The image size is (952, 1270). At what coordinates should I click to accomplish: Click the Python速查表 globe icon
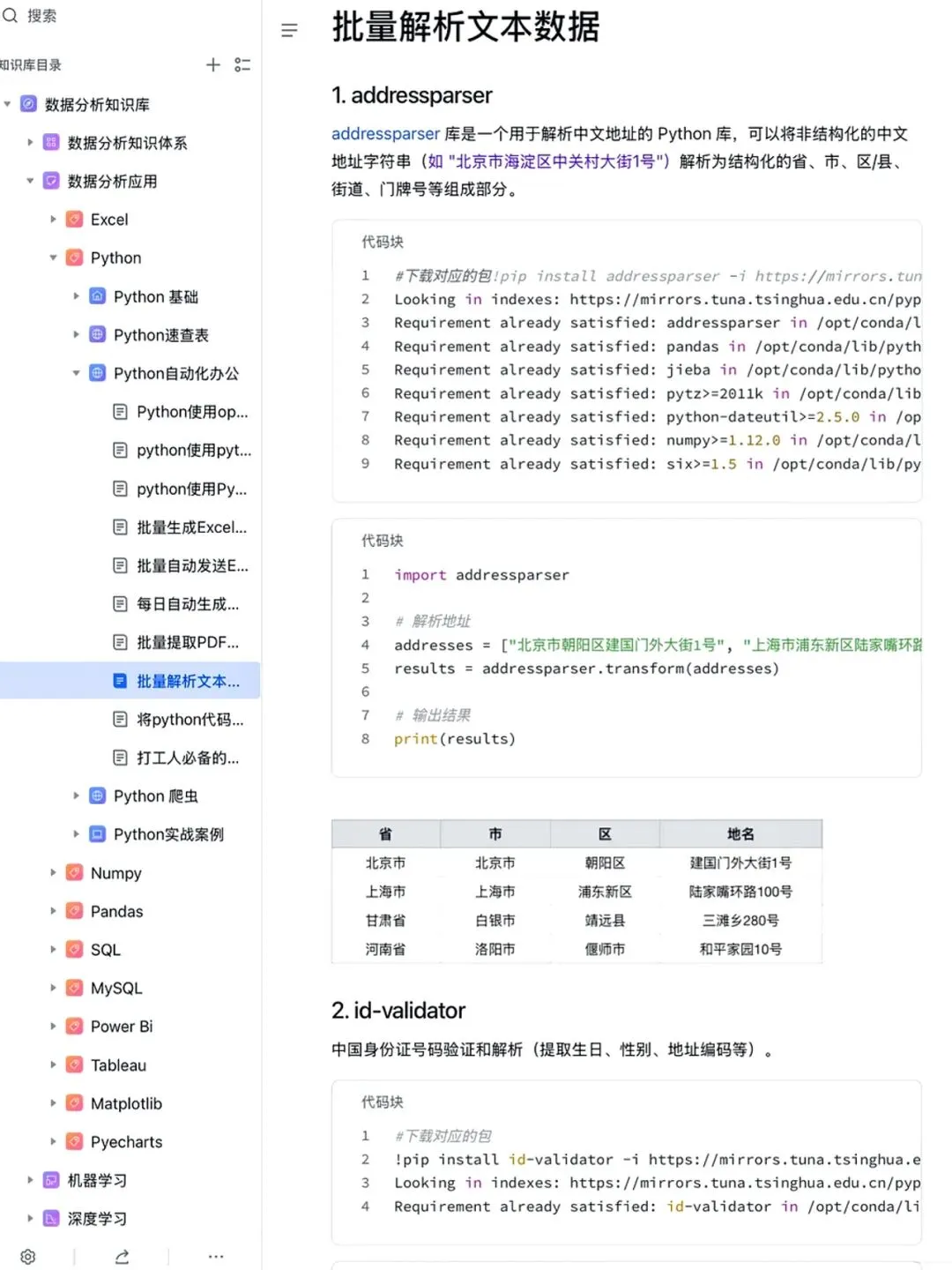[98, 334]
